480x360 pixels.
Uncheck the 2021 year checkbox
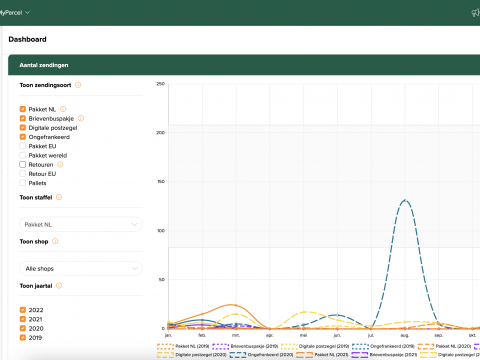23,319
